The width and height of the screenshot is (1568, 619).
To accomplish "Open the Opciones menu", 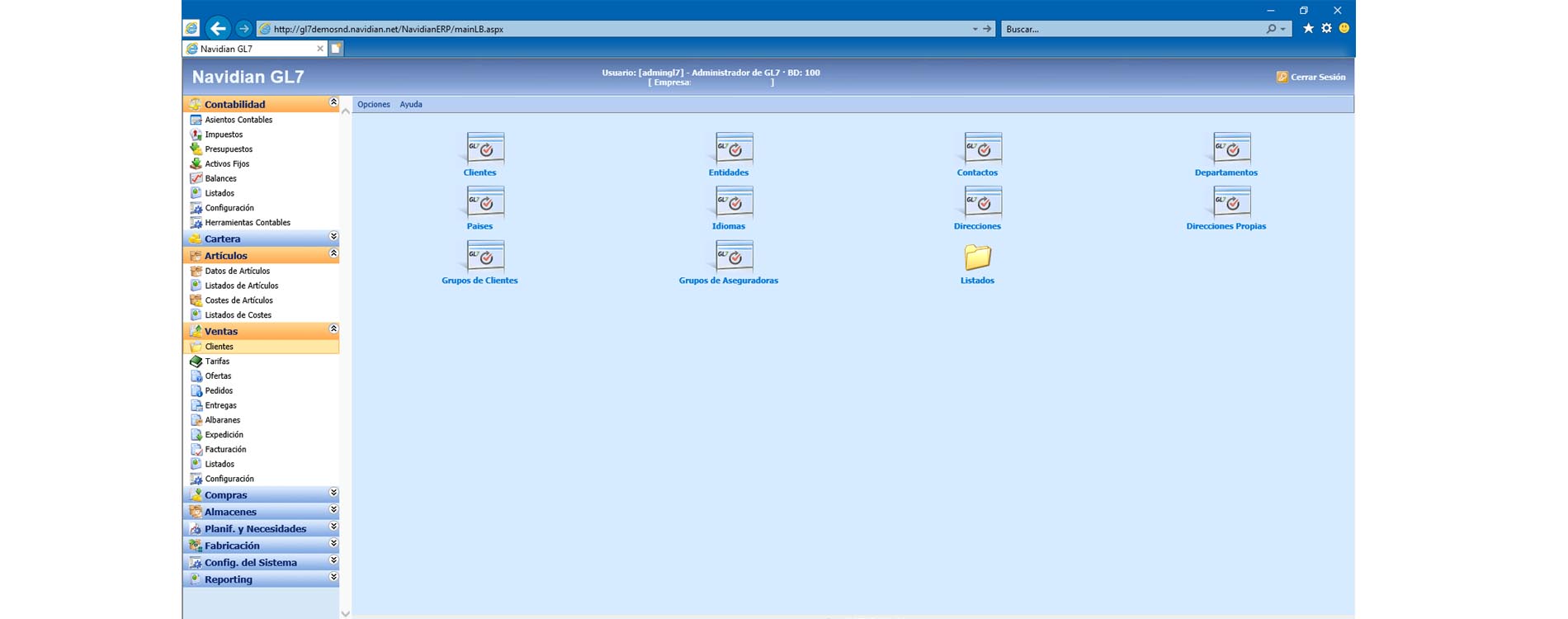I will tap(373, 105).
